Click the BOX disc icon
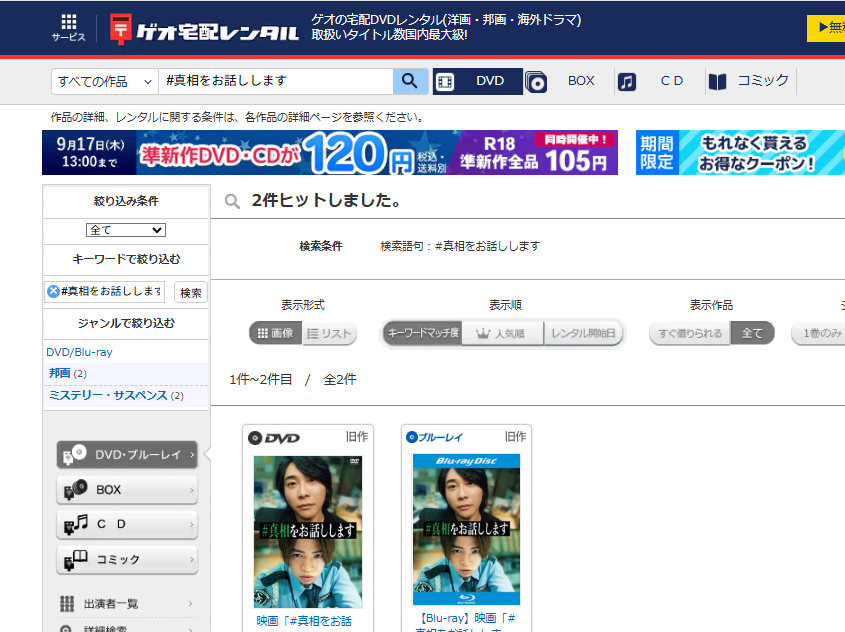Viewport: 845px width, 632px height. click(536, 82)
